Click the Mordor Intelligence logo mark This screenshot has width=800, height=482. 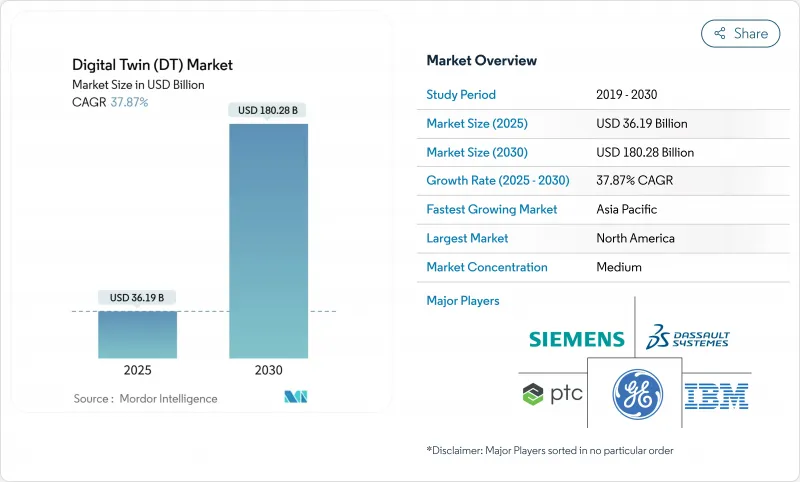(295, 398)
